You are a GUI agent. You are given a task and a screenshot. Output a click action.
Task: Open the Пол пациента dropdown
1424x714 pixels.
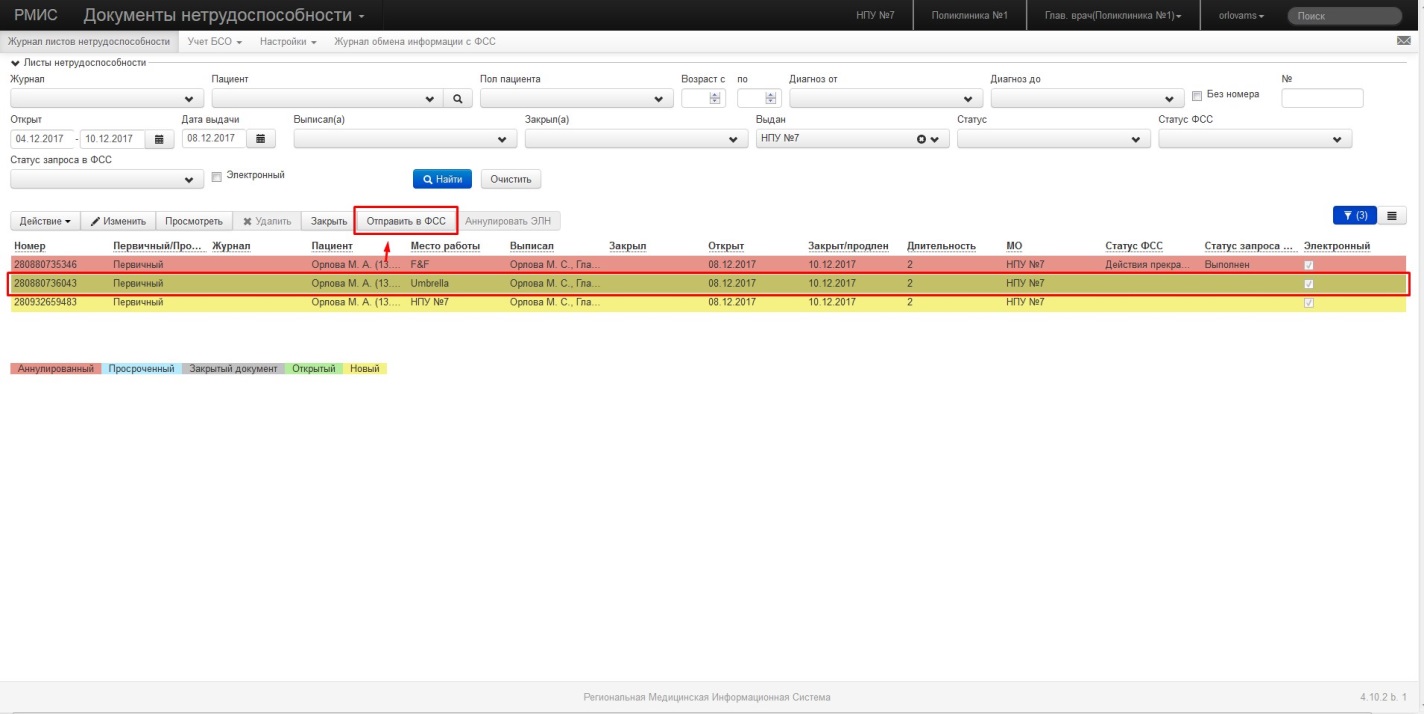tap(577, 99)
